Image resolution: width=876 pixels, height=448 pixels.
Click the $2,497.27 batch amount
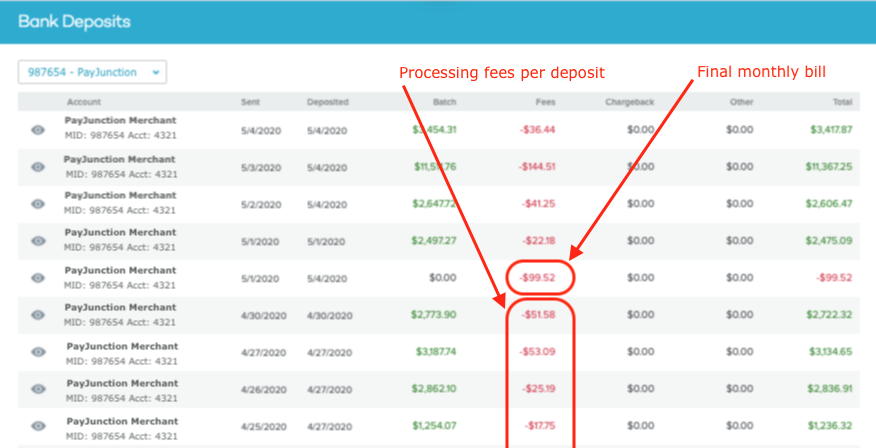click(434, 241)
